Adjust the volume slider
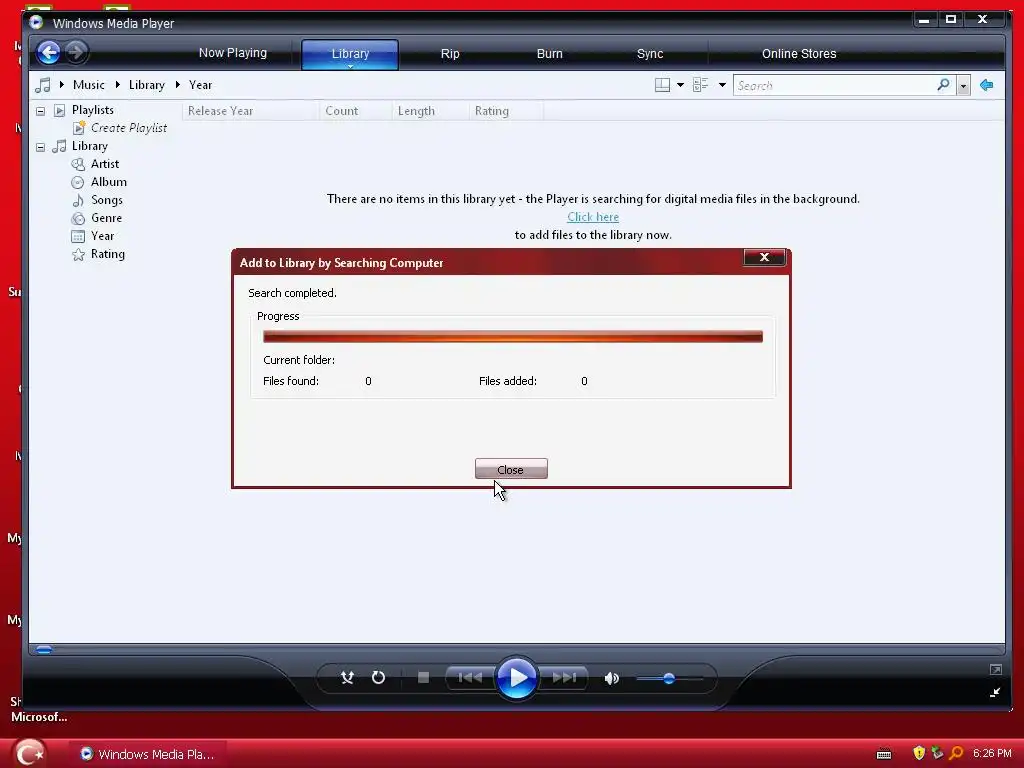 point(669,679)
